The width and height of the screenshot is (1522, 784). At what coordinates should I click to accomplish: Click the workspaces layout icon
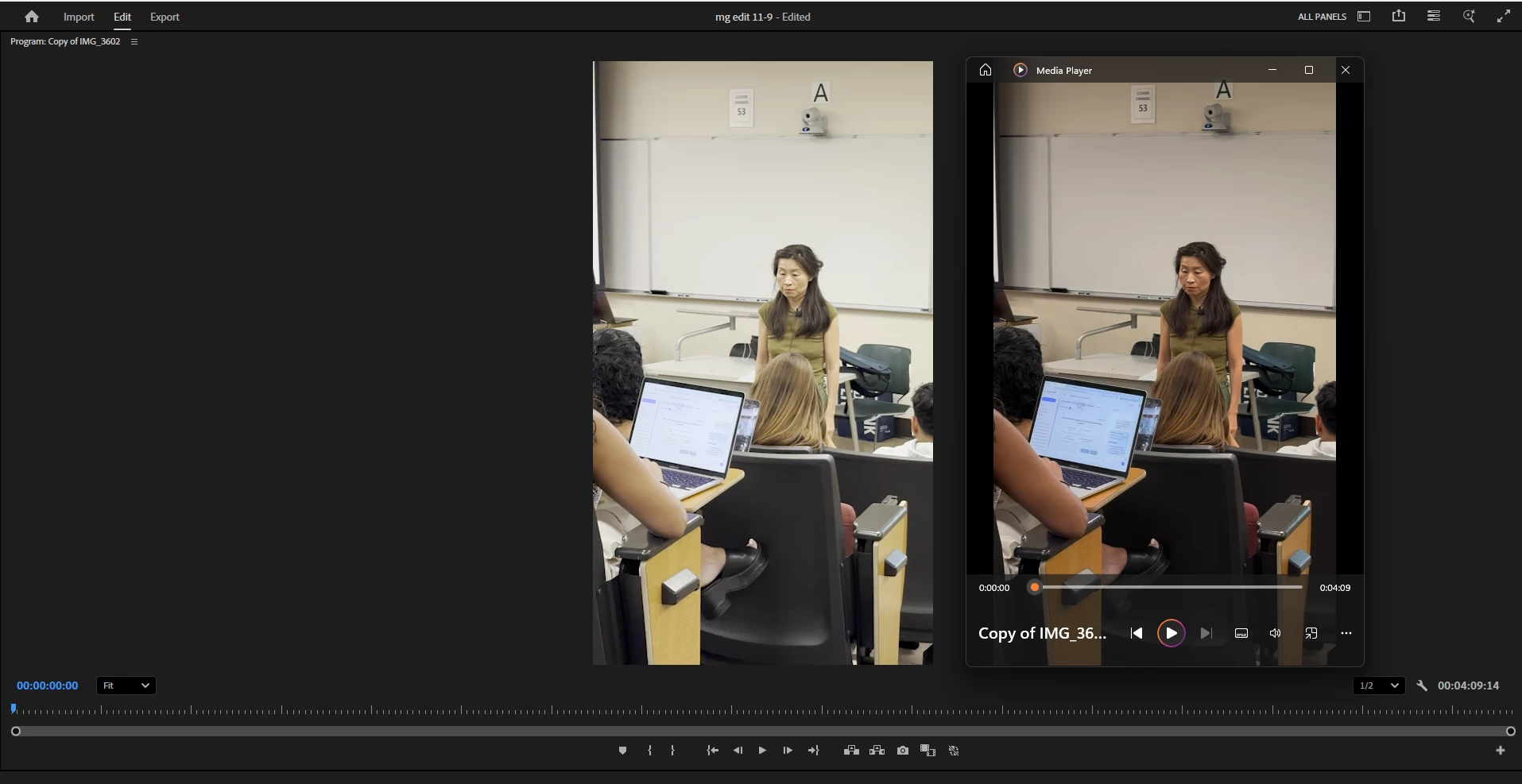tap(1364, 17)
